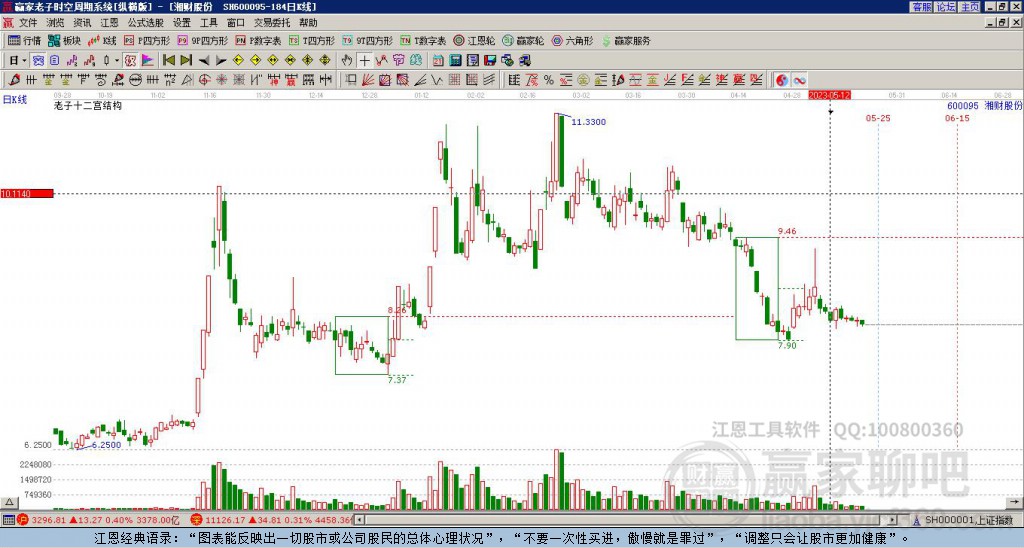Screen dimensions: 1024x548
Task: Select the hand pan tool
Action: 347,61
